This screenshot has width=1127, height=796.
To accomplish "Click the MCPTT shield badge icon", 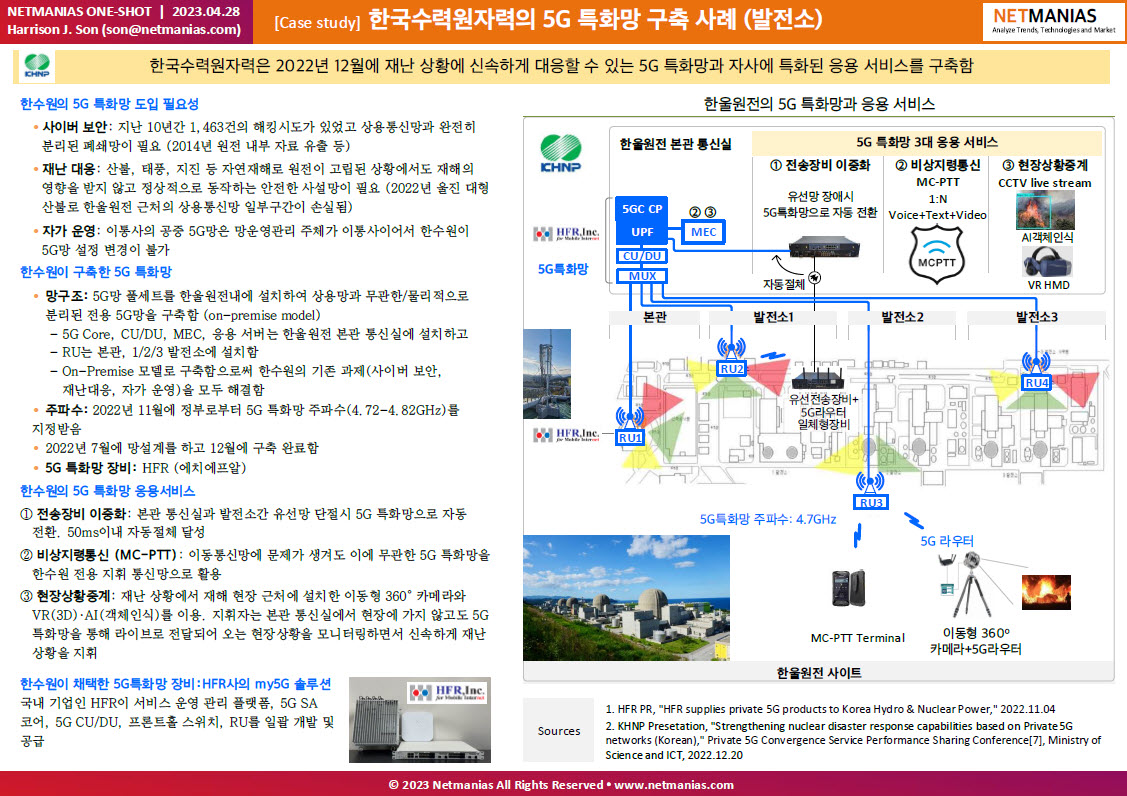I will (937, 255).
